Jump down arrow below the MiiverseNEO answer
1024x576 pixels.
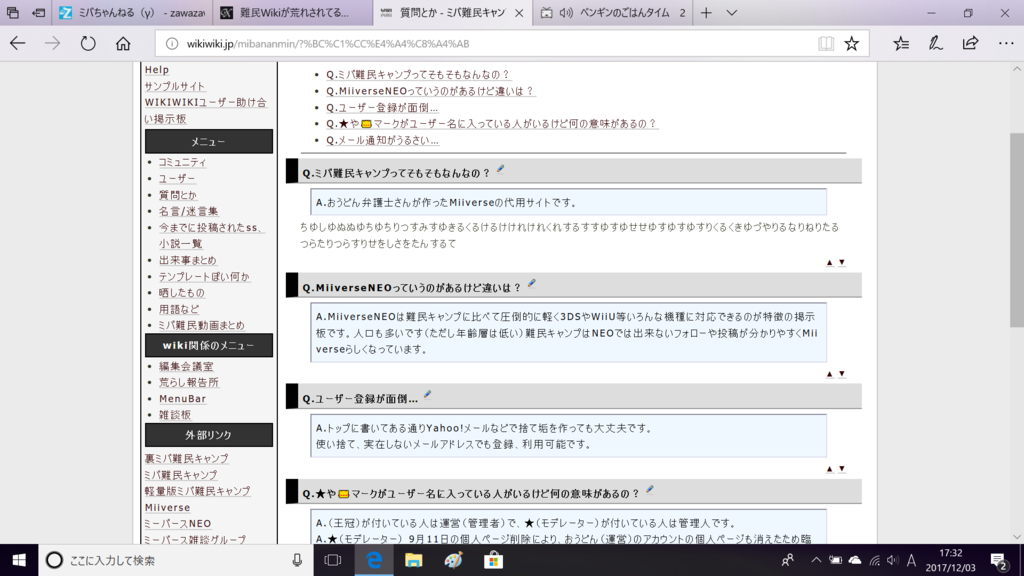point(842,374)
